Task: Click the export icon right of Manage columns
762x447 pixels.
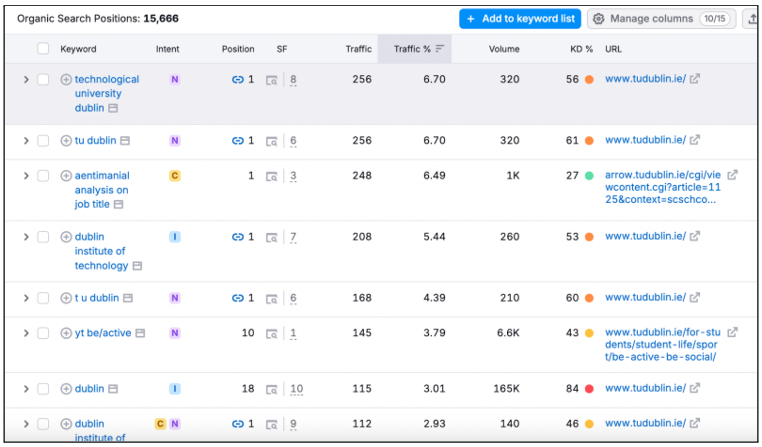Action: click(751, 19)
